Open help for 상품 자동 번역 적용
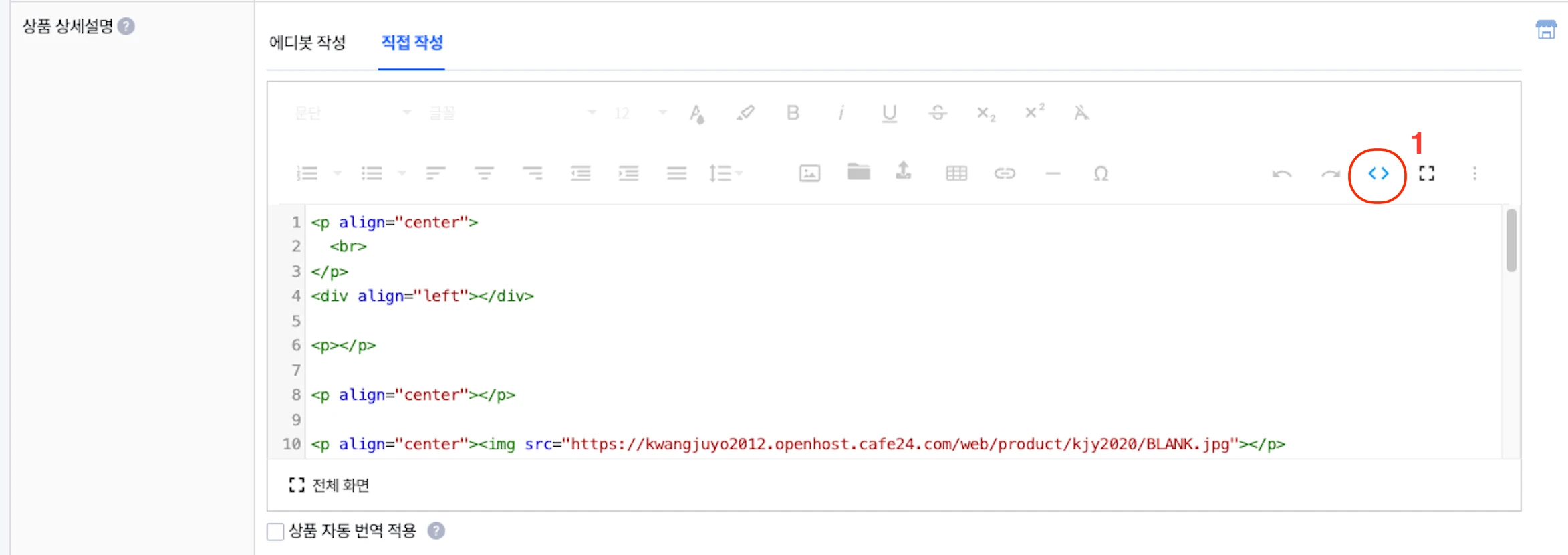1568x555 pixels. tap(436, 531)
